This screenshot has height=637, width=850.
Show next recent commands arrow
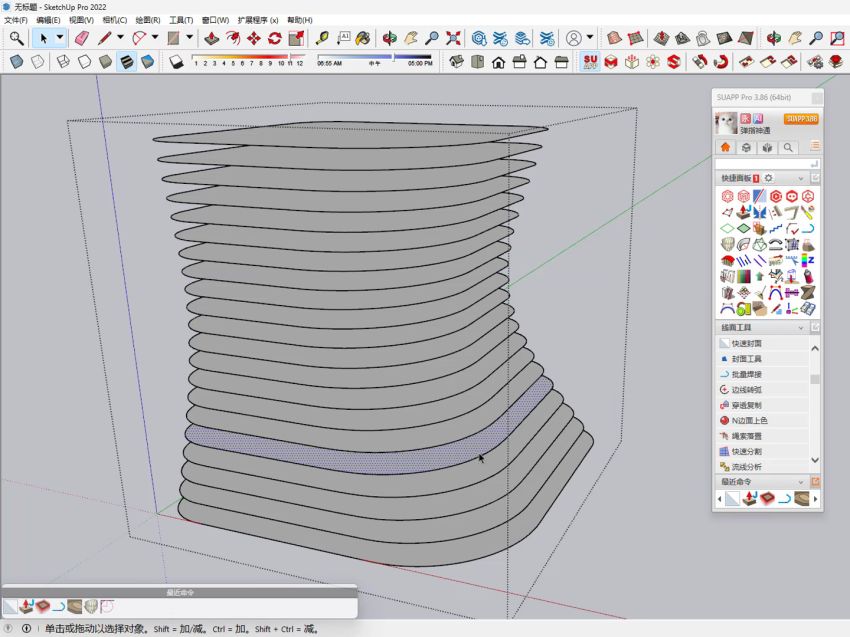[815, 499]
